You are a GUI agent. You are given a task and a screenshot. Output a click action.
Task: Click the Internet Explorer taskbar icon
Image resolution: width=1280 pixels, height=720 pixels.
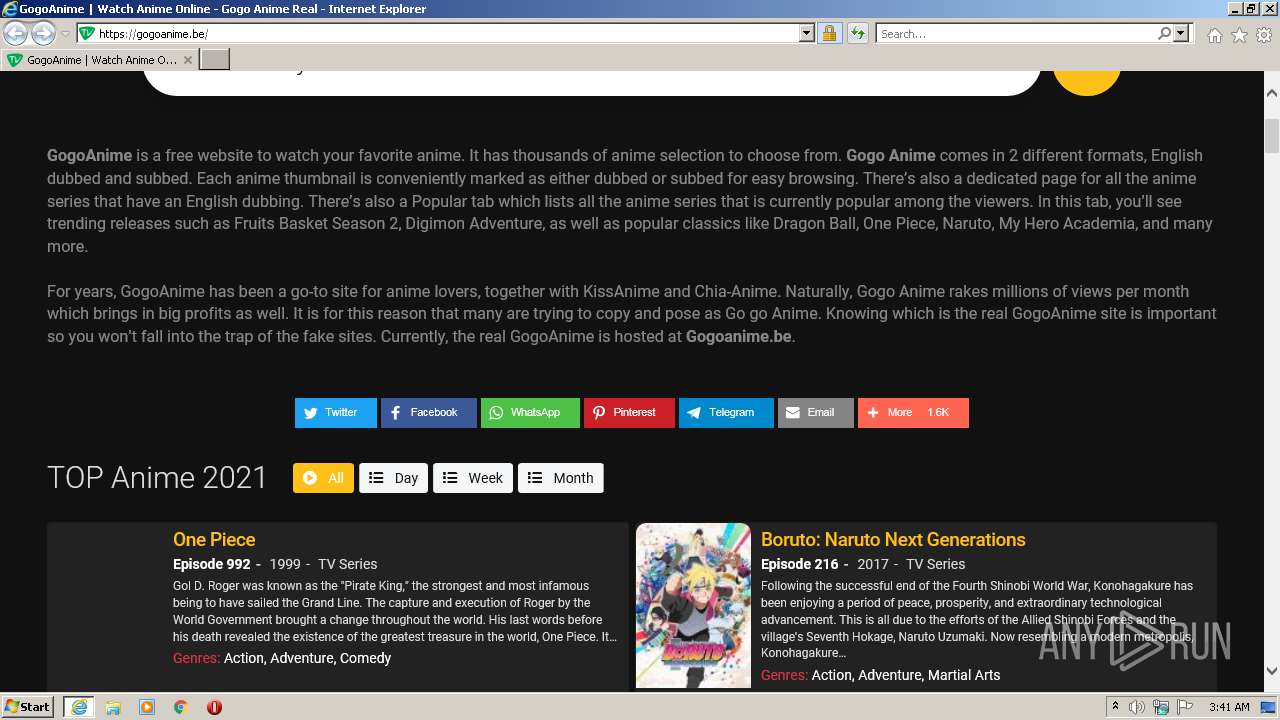point(79,707)
